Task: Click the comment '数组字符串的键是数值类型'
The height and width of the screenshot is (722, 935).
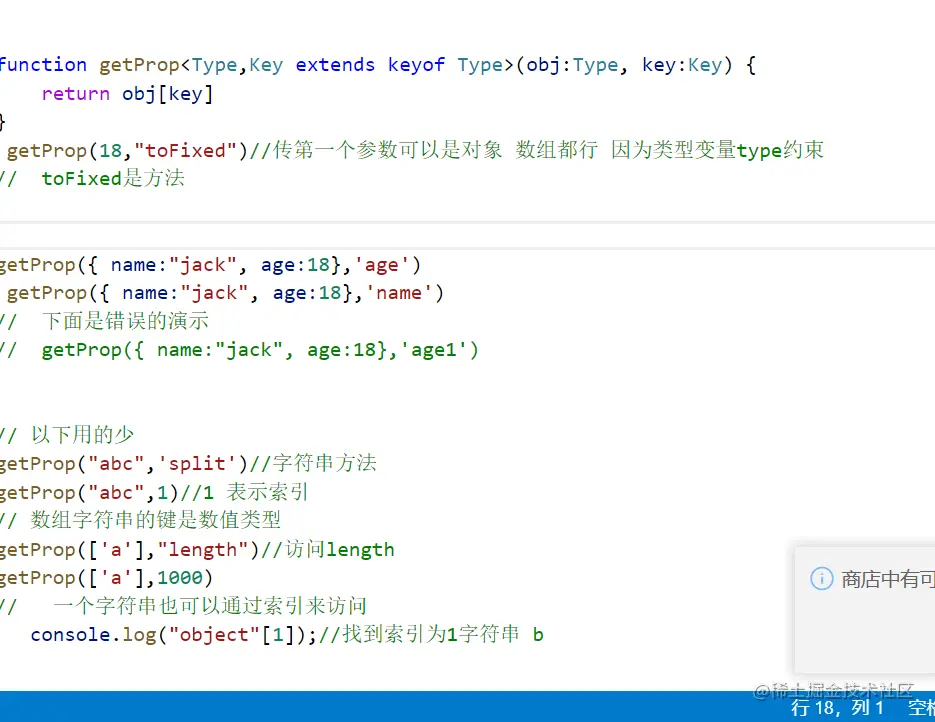Action: tap(156, 520)
